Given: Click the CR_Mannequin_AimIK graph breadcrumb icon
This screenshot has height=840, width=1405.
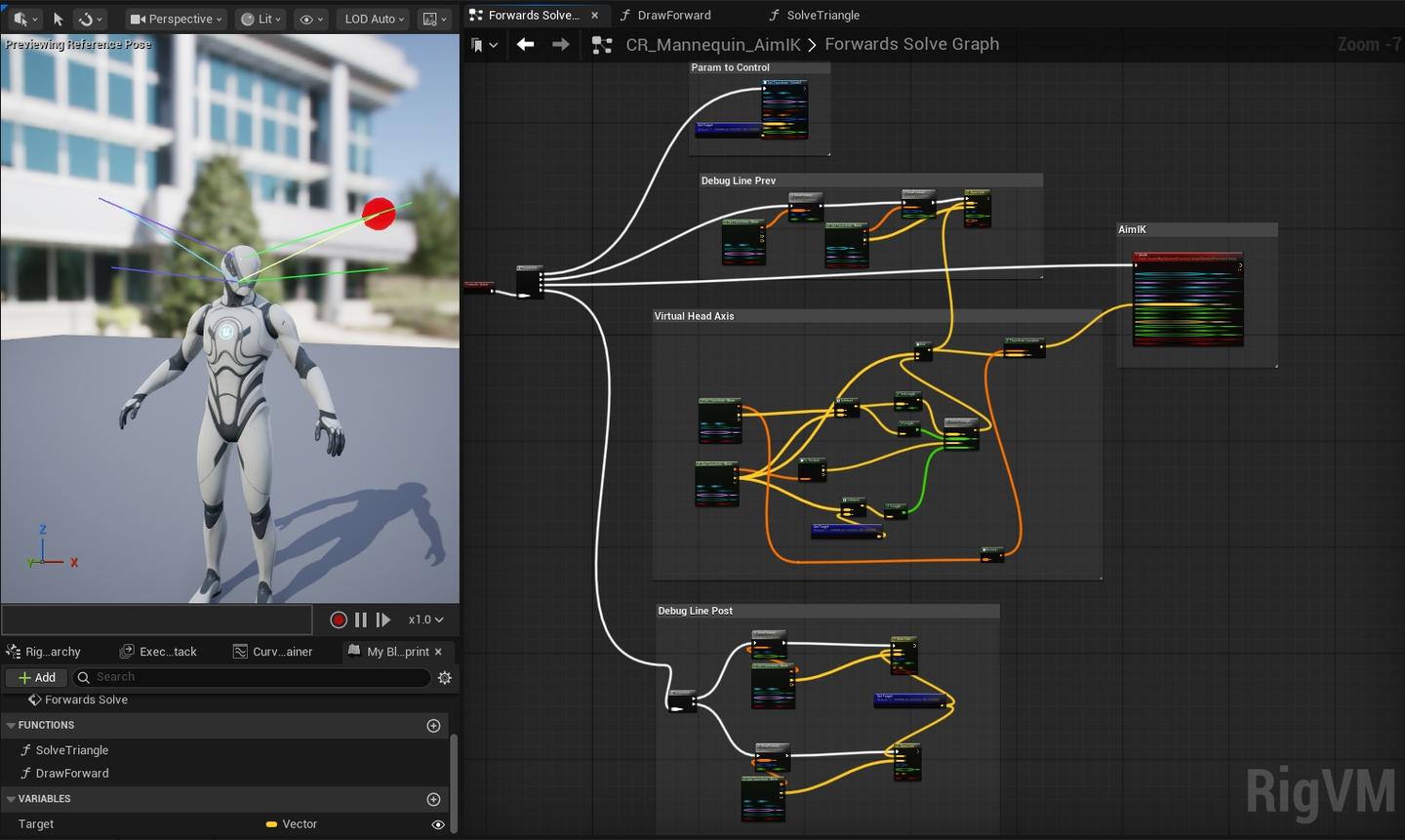Looking at the screenshot, I should pos(602,45).
